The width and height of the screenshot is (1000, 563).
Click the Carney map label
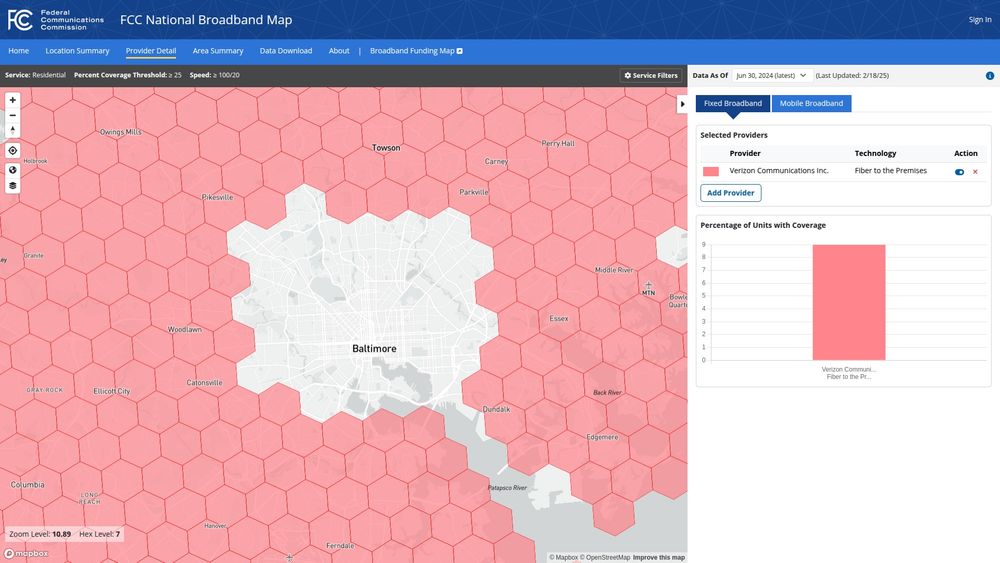point(496,161)
